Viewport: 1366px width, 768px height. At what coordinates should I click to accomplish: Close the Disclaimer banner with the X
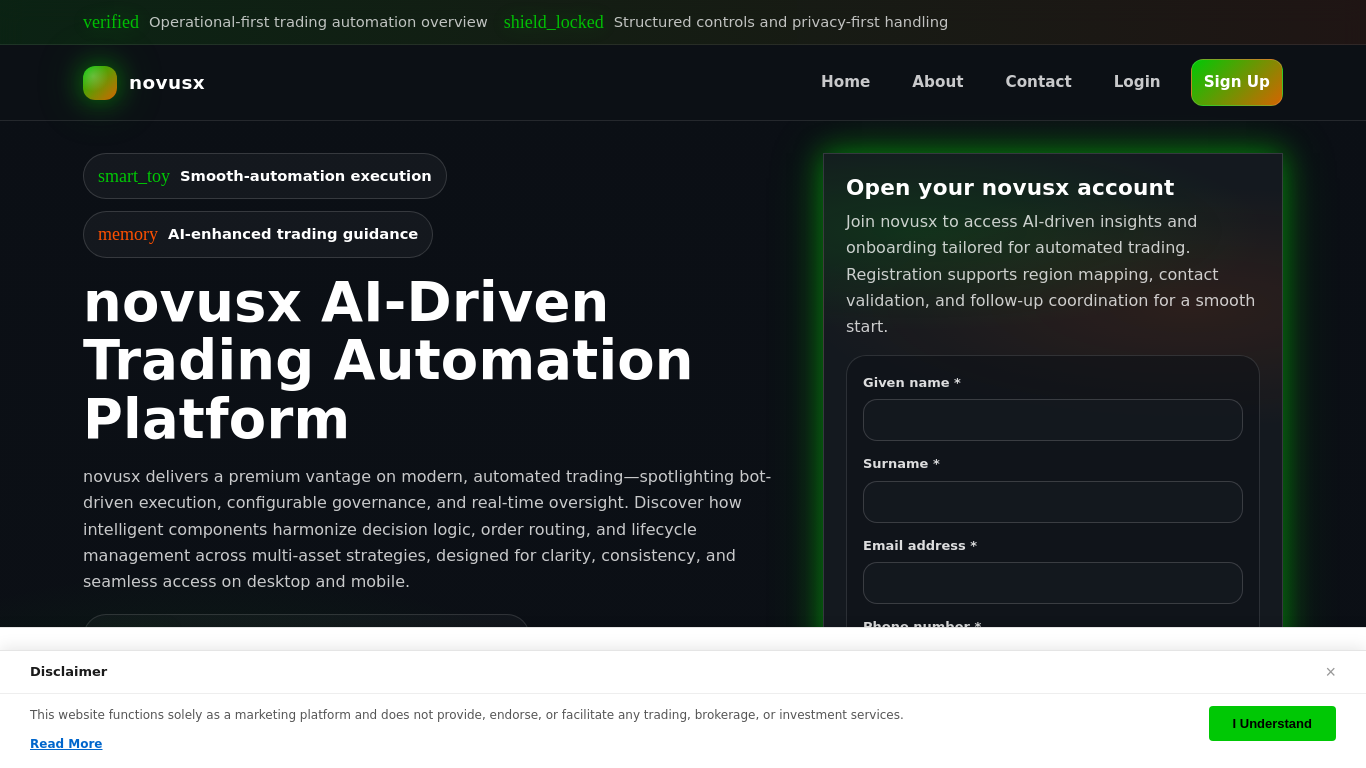[1331, 672]
